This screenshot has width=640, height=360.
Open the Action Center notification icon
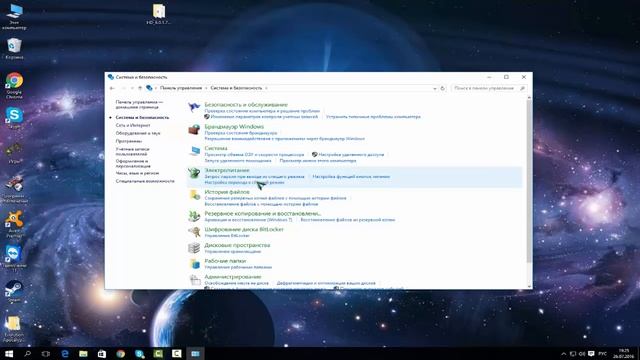click(x=591, y=353)
